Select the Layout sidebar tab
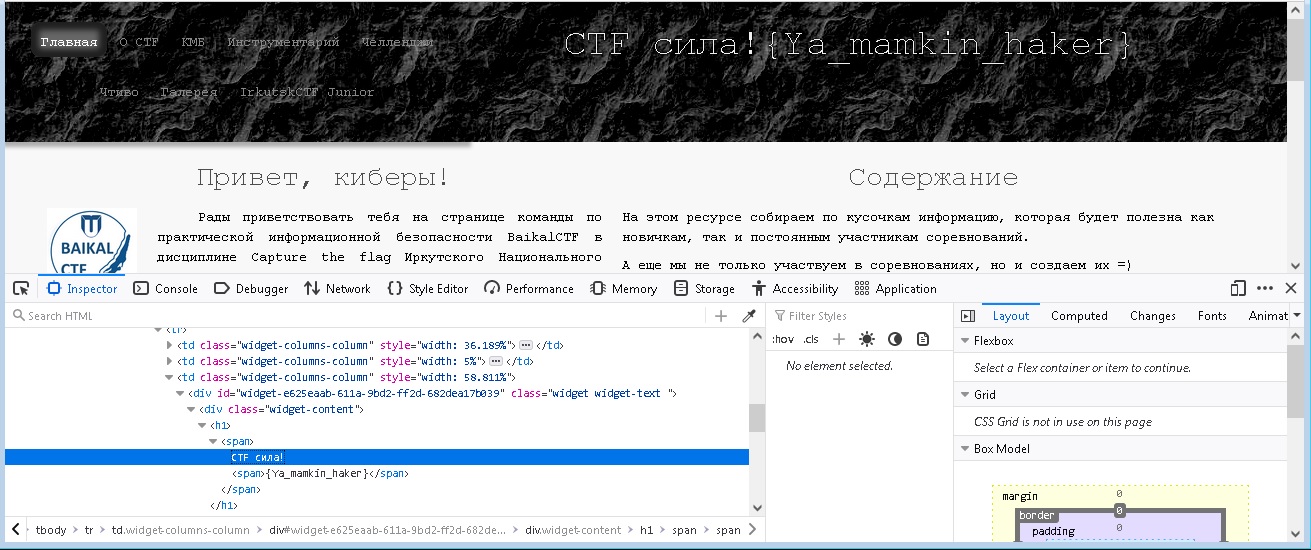1311x550 pixels. click(1011, 316)
